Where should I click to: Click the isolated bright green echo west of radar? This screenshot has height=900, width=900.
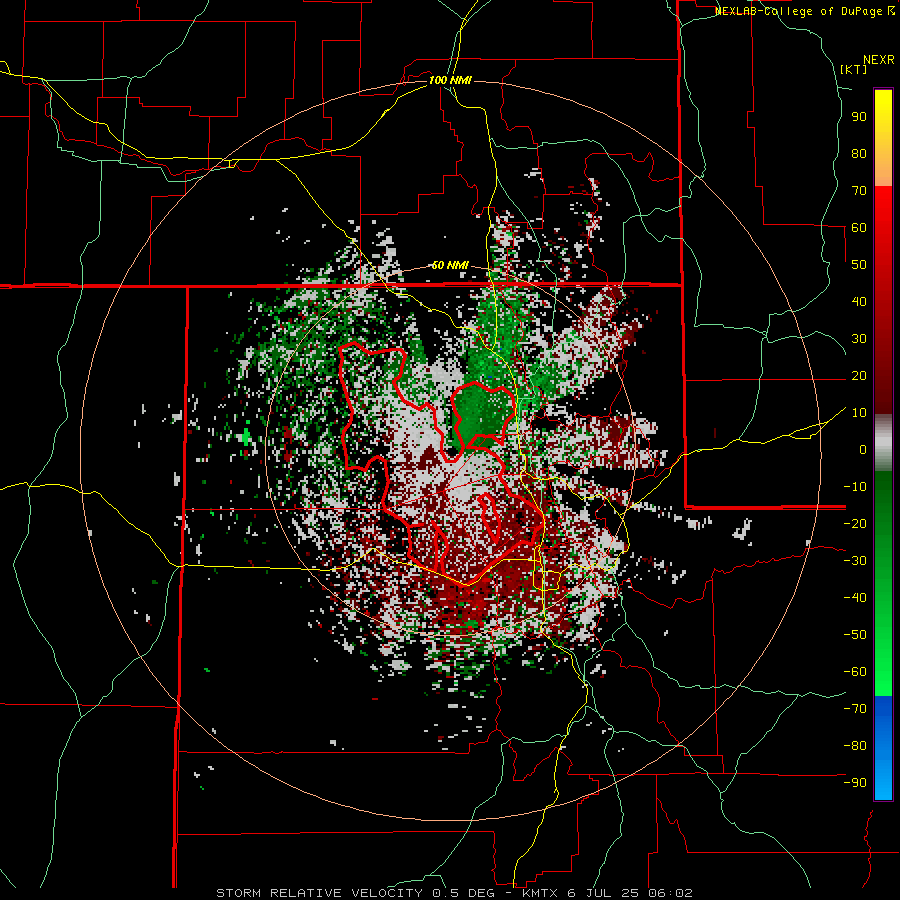[x=246, y=437]
